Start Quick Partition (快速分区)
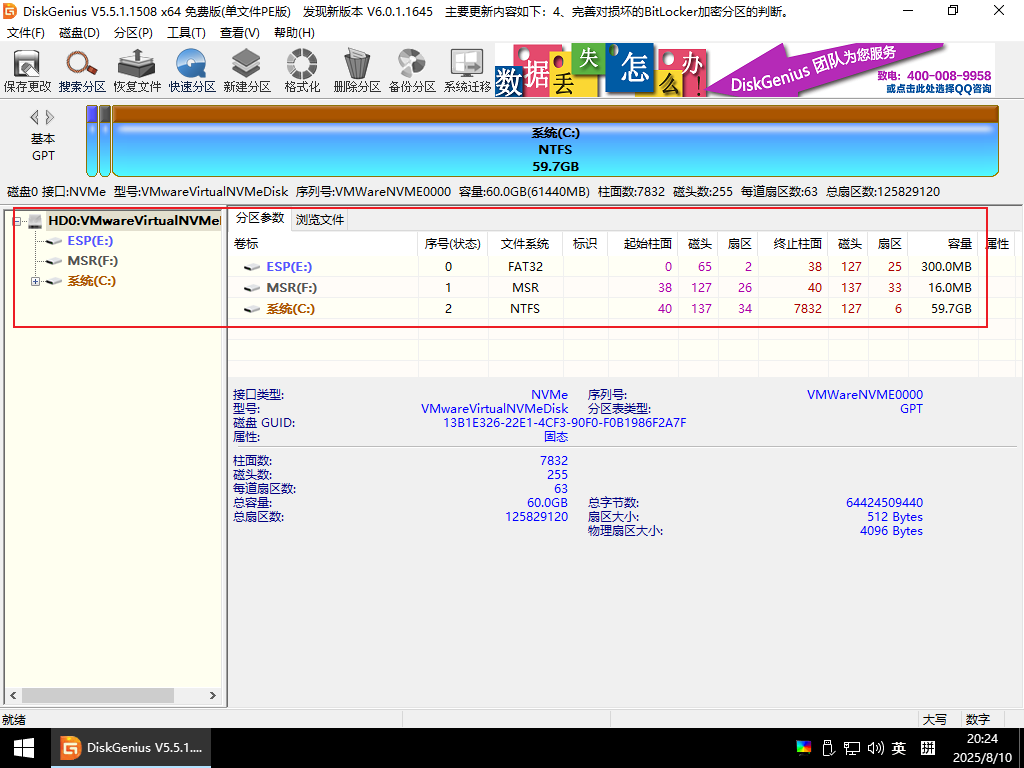 coord(192,71)
